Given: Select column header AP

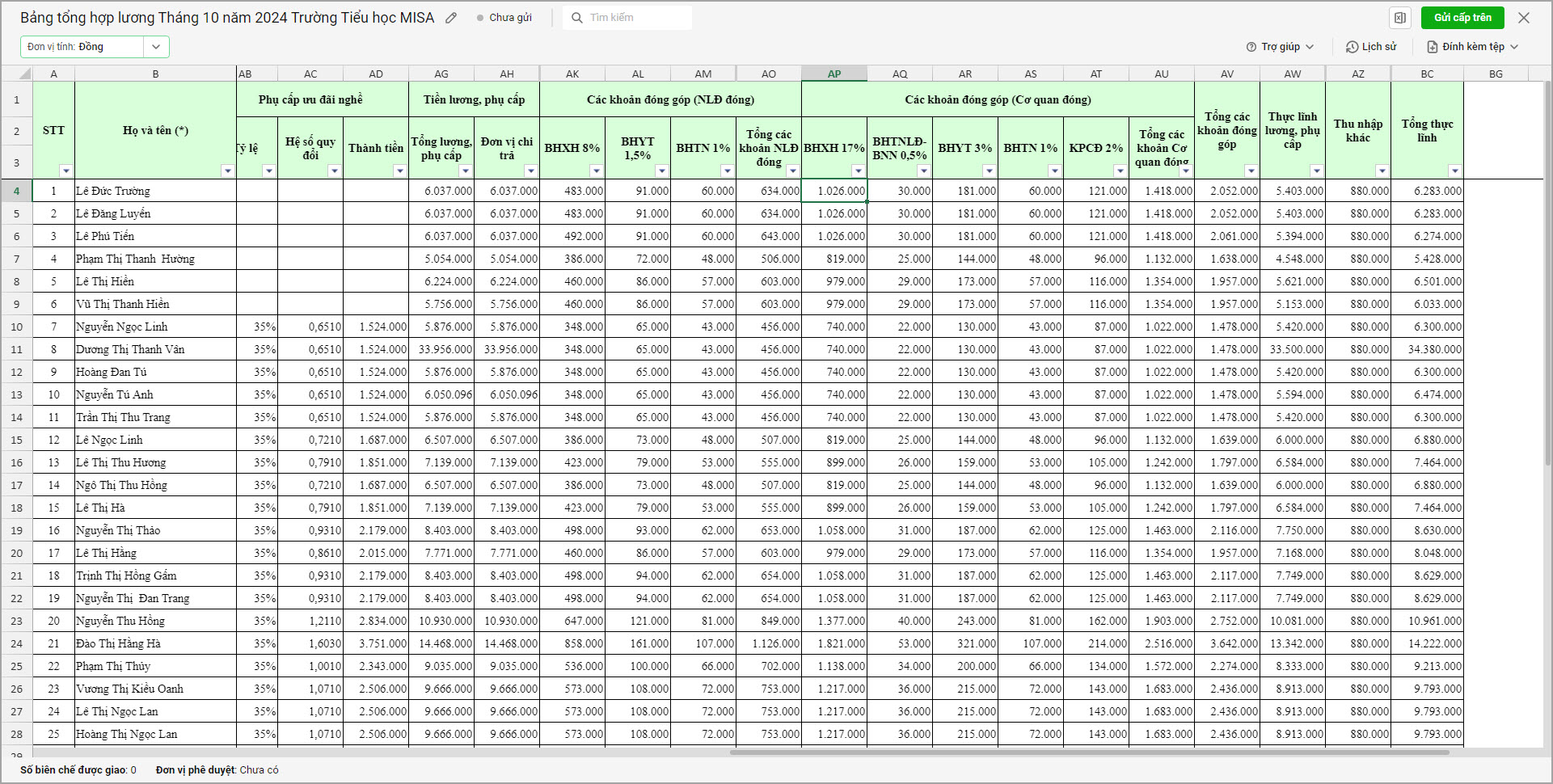Looking at the screenshot, I should (x=834, y=74).
